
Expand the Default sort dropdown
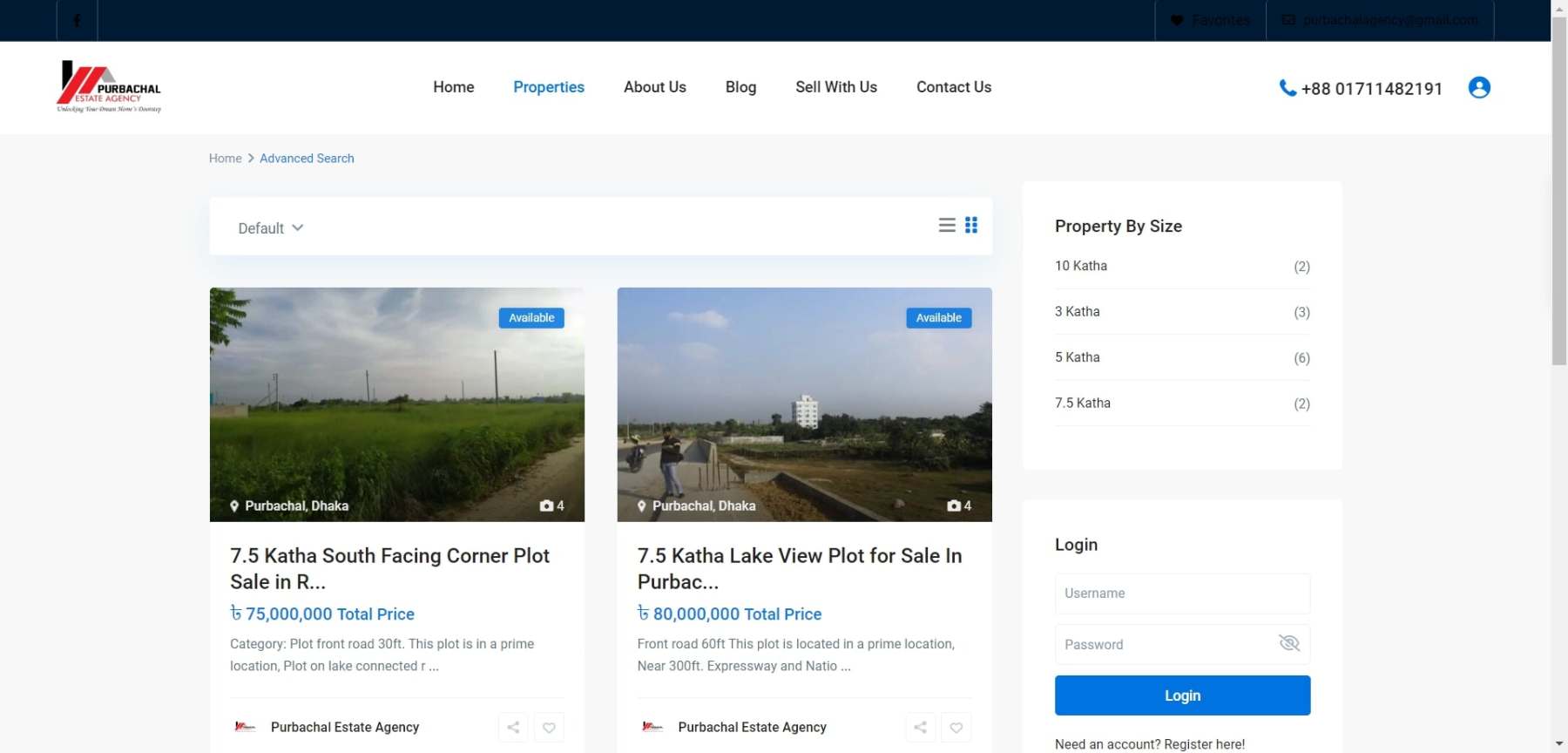[270, 228]
